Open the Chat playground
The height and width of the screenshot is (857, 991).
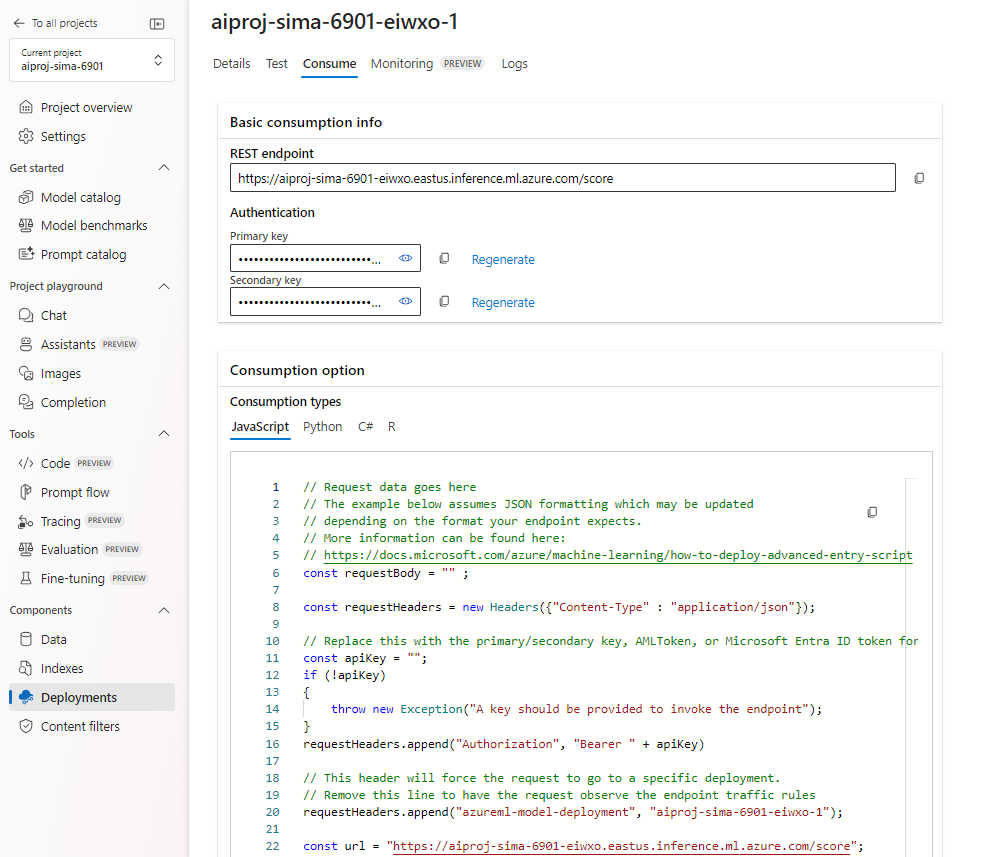(x=54, y=315)
